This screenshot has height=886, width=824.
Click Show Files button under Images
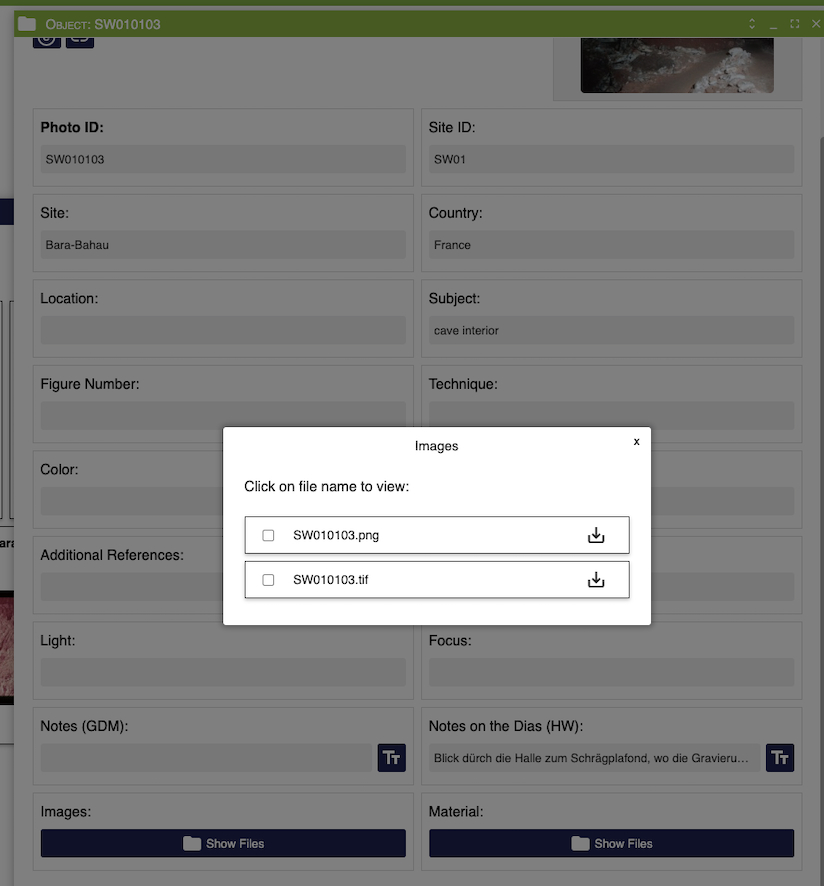[223, 843]
